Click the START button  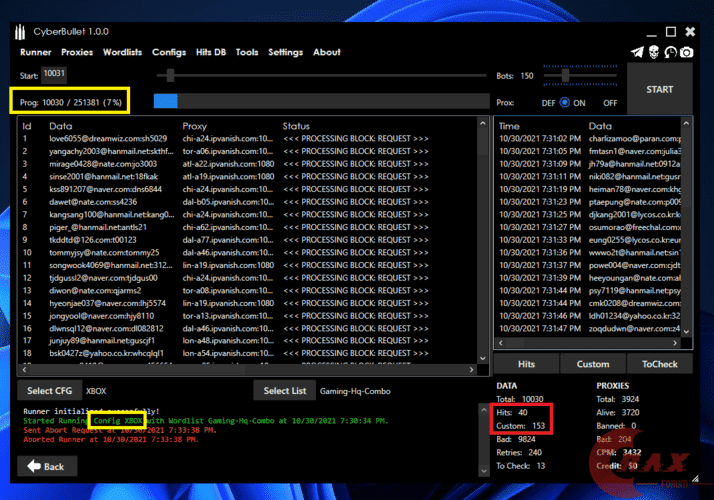pos(659,89)
